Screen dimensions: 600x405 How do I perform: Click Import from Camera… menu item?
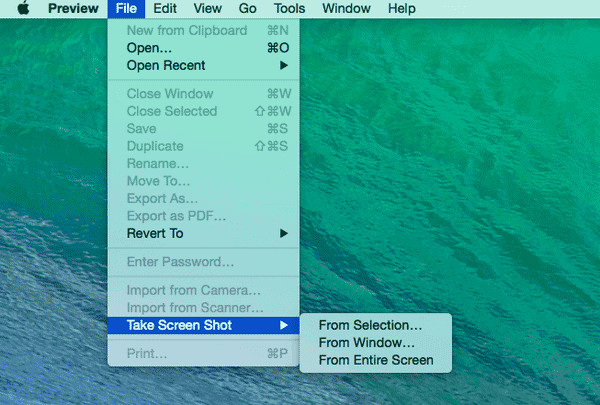(193, 290)
